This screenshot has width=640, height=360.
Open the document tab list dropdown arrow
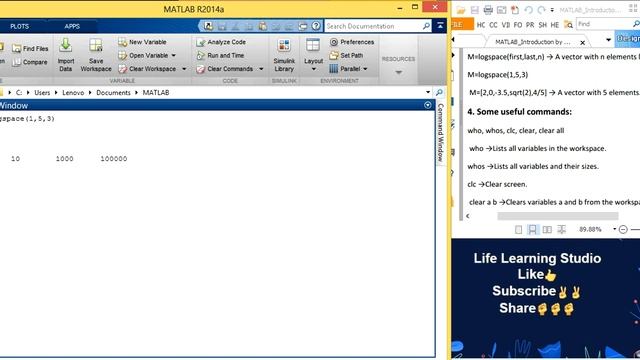[x=608, y=40]
